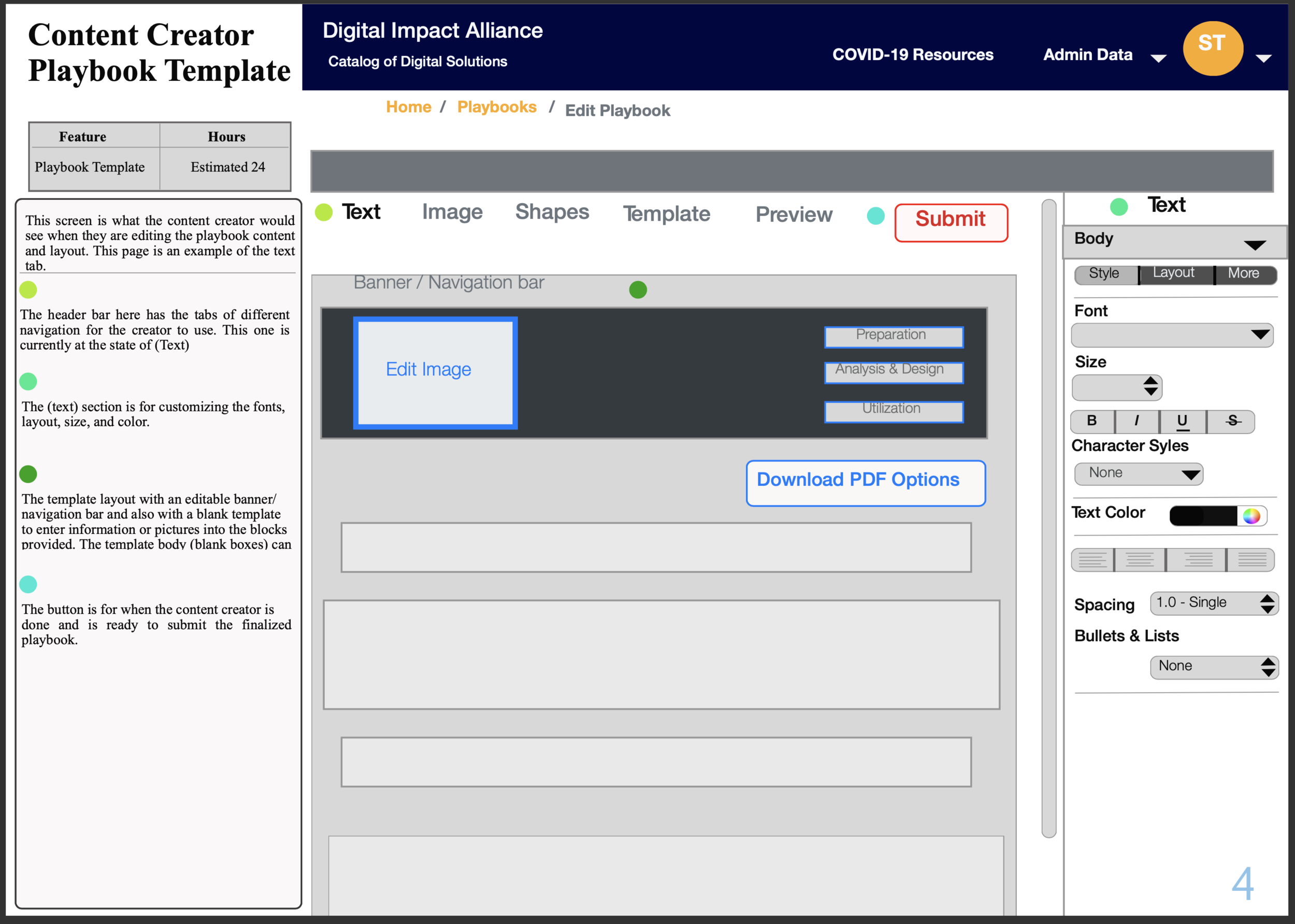Click the black Text Color swatch
Screen dimensions: 1295x924
[1202, 516]
